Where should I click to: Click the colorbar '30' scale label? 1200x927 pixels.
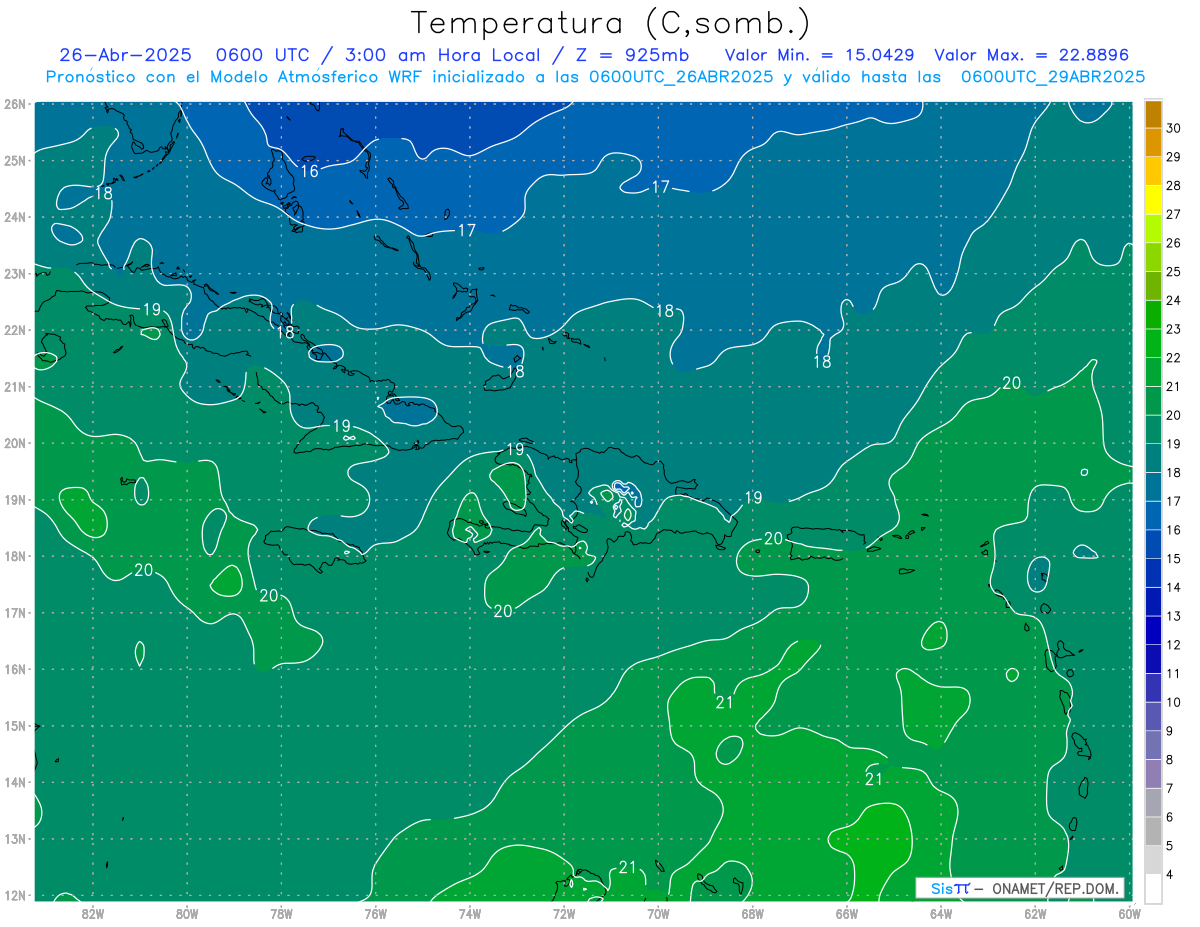(x=1173, y=128)
